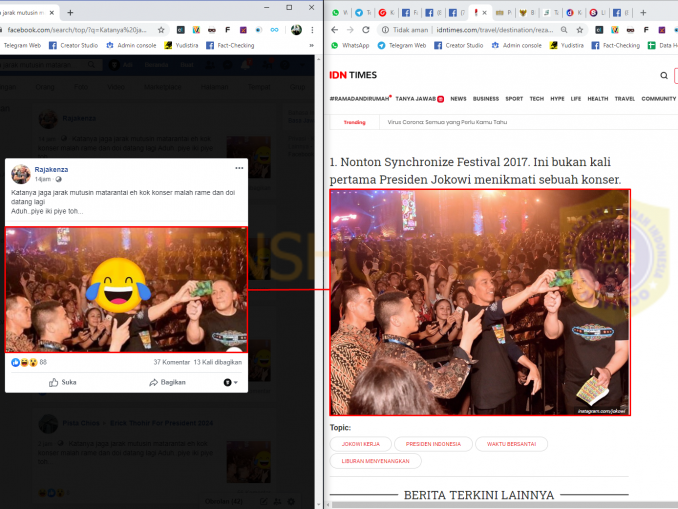This screenshot has width=678, height=509.
Task: Click the zoom magnifier icon in IDN Times address bar
Action: [564, 30]
